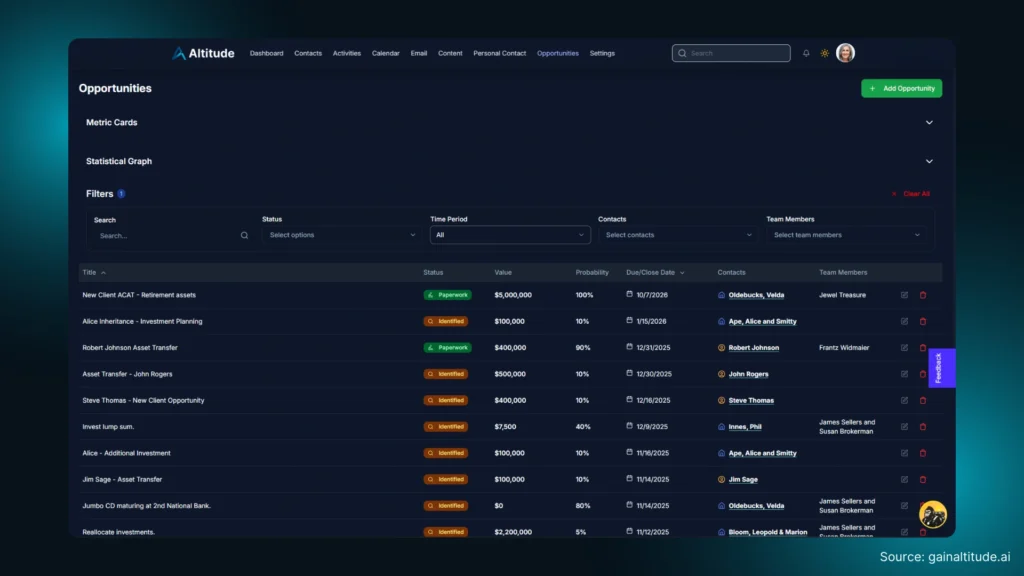The height and width of the screenshot is (576, 1024).
Task: Click the Identified status badge on Steve Thomas row
Action: pos(447,400)
